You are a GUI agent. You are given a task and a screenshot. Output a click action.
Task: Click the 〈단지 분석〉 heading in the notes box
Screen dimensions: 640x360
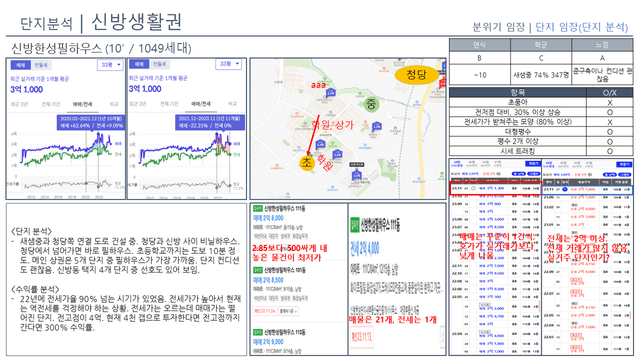click(31, 231)
